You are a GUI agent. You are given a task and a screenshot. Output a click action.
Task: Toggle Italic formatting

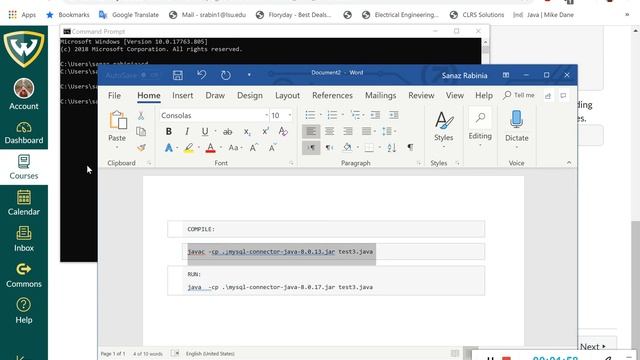[187, 131]
